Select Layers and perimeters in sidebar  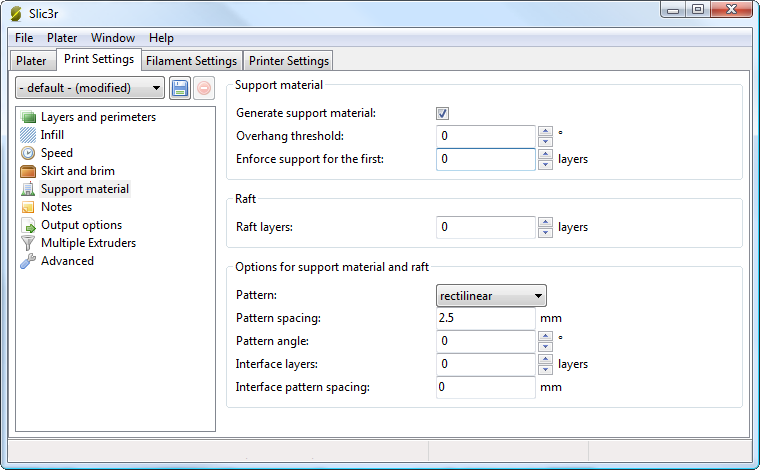coord(98,117)
